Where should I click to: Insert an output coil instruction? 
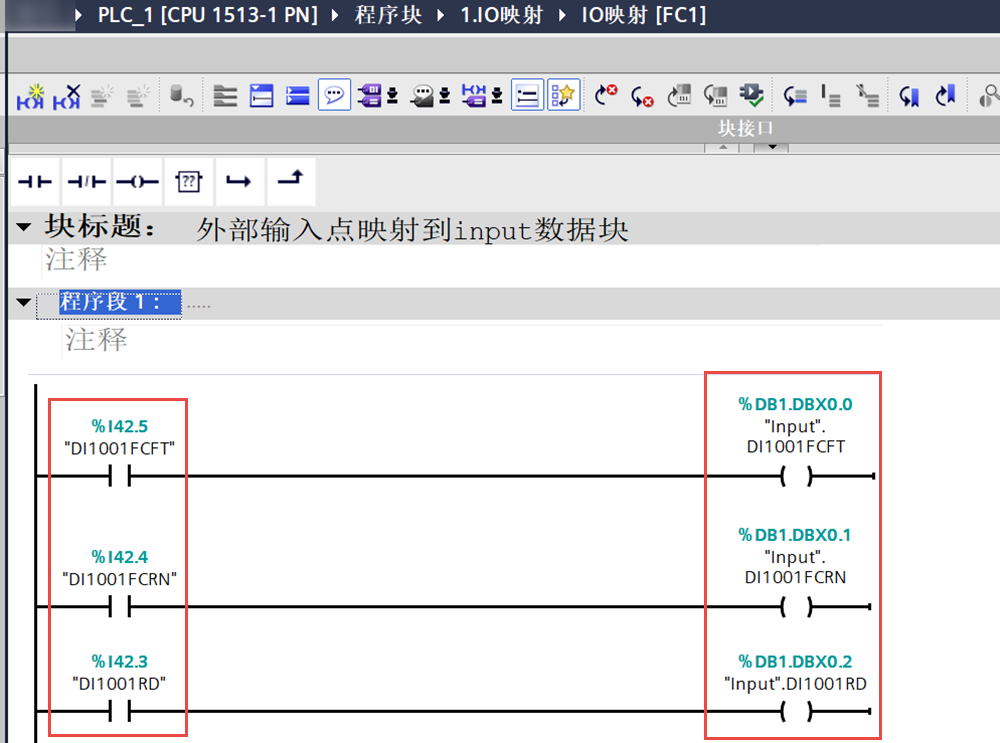point(137,181)
